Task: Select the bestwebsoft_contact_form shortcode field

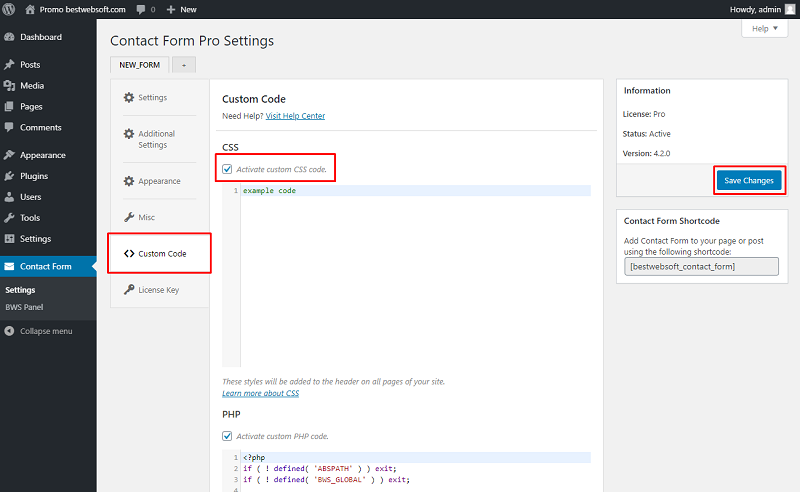Action: [701, 266]
